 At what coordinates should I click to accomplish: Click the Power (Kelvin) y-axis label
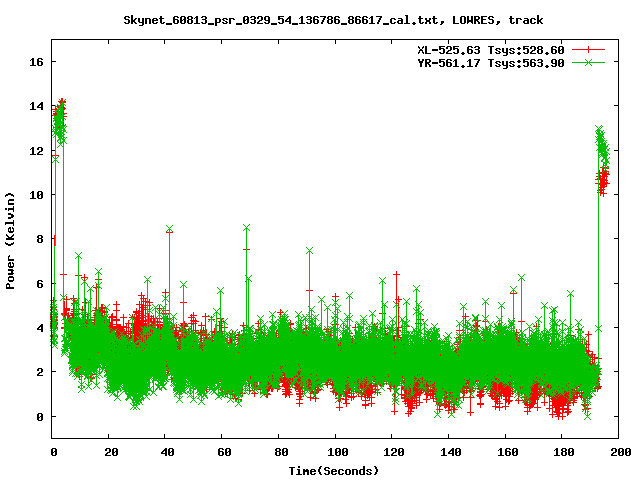(x=10, y=241)
